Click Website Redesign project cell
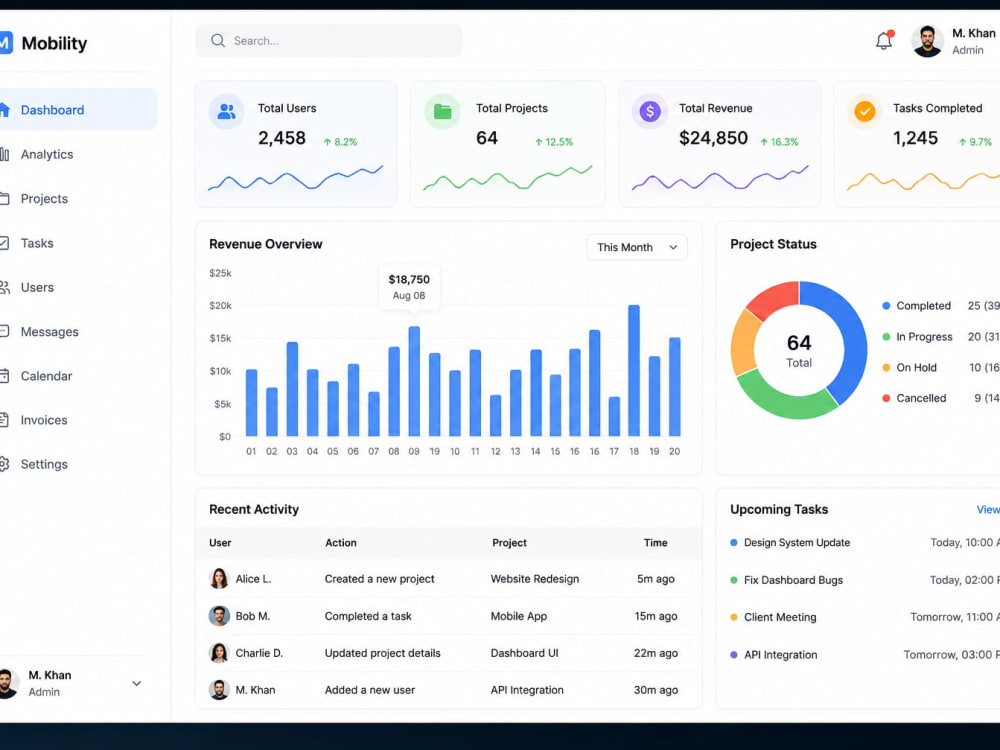 tap(534, 578)
